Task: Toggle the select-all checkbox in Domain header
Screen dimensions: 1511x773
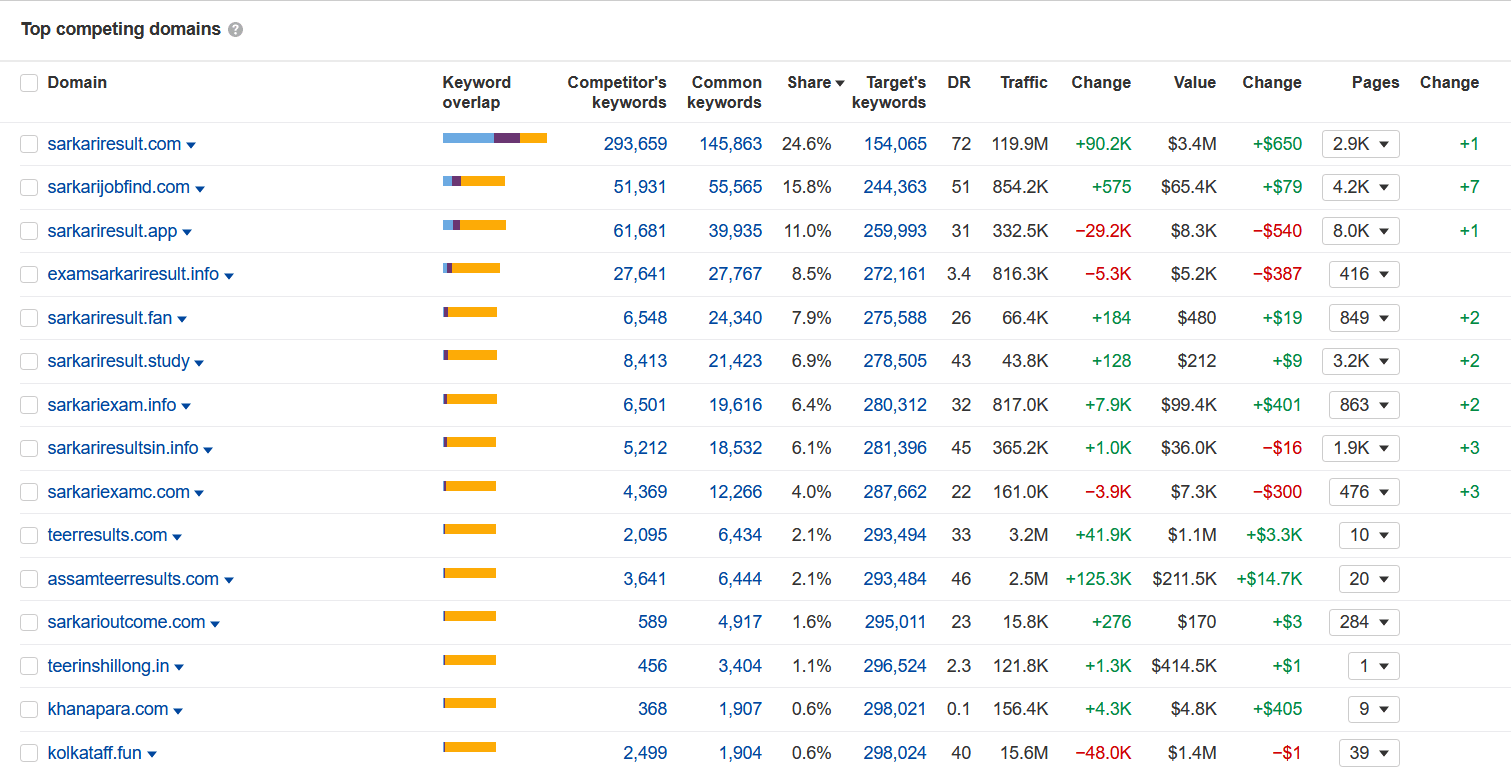Action: tap(29, 83)
